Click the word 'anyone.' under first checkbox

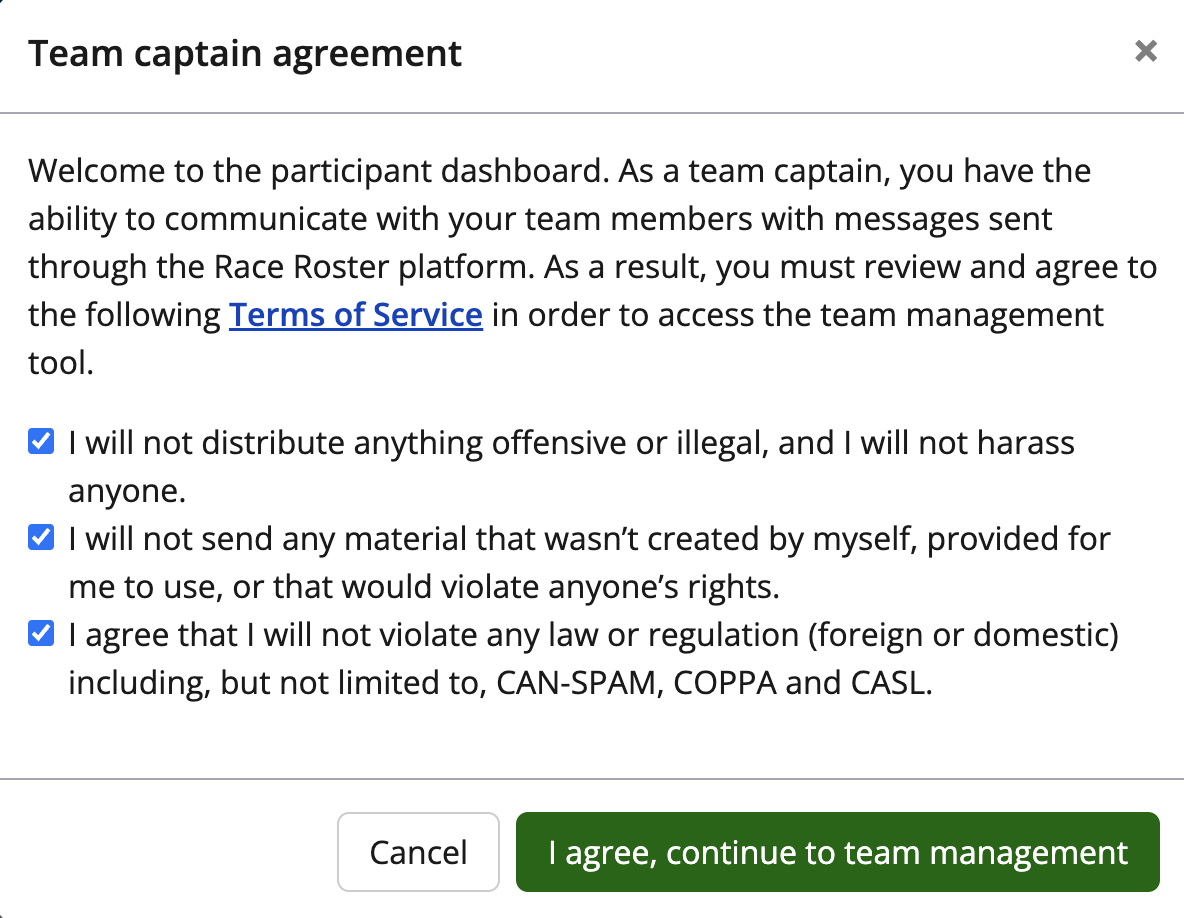[x=127, y=490]
